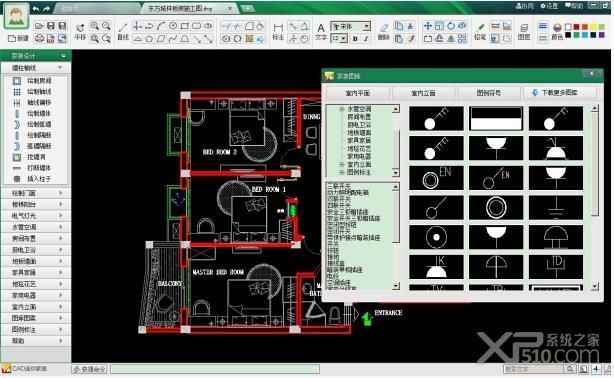
Task: Click the 删除 eraser tool
Action: [x=384, y=31]
